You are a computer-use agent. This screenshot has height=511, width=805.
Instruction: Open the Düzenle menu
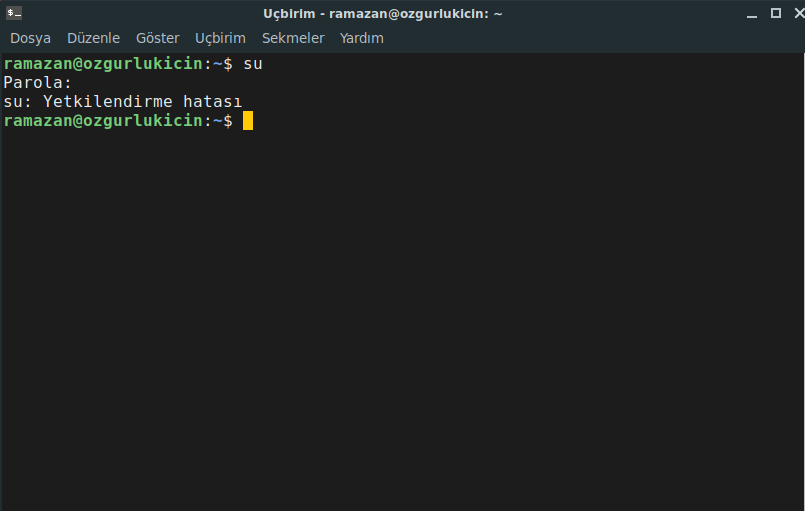[93, 38]
